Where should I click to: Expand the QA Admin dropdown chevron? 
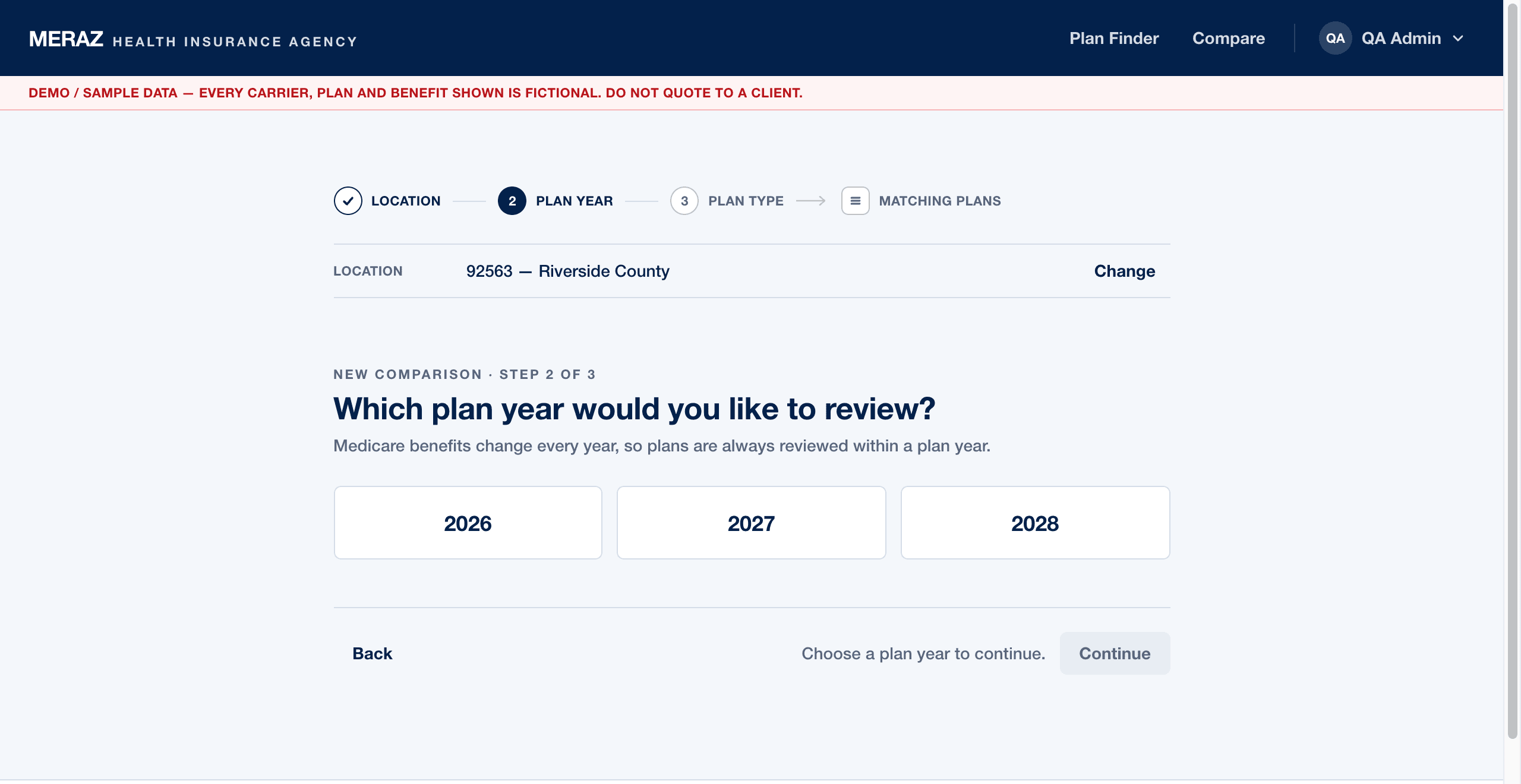pos(1458,39)
